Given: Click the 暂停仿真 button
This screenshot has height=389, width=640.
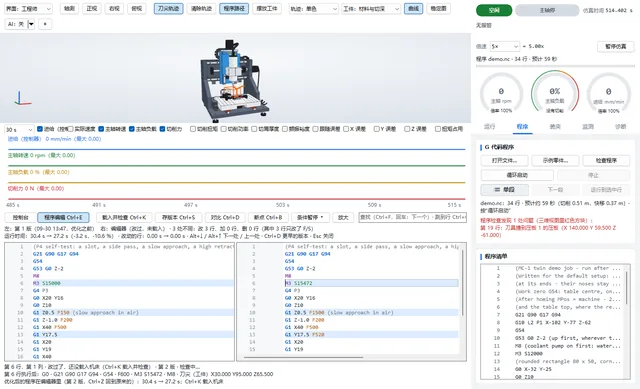Looking at the screenshot, I should click(616, 47).
